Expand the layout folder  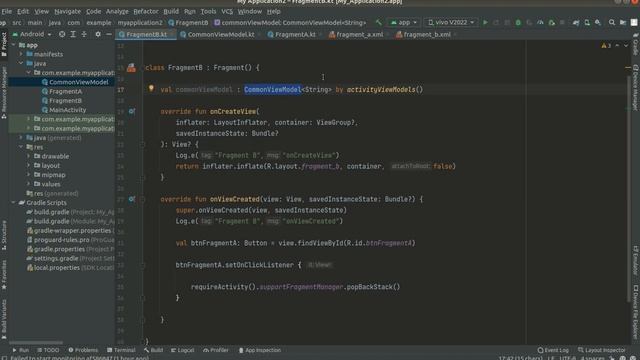[29, 165]
